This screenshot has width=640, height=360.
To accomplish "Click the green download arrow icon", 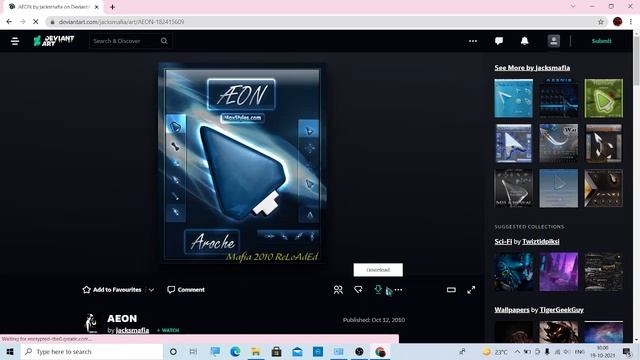I will coord(378,289).
